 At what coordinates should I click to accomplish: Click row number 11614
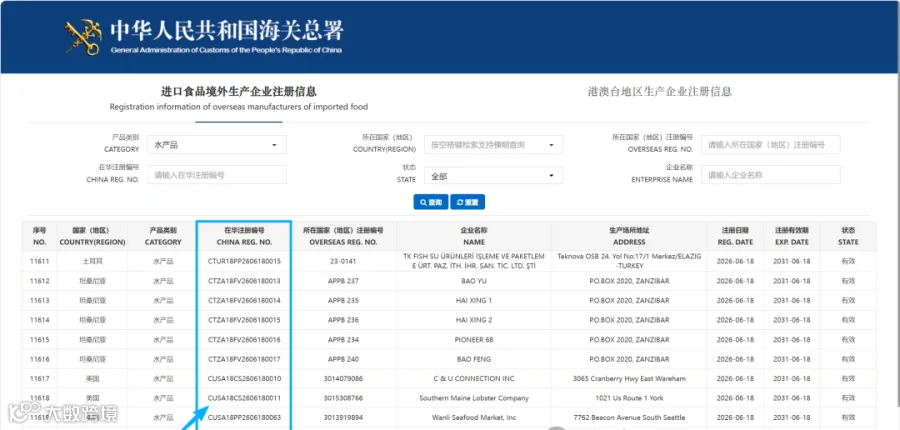point(39,320)
